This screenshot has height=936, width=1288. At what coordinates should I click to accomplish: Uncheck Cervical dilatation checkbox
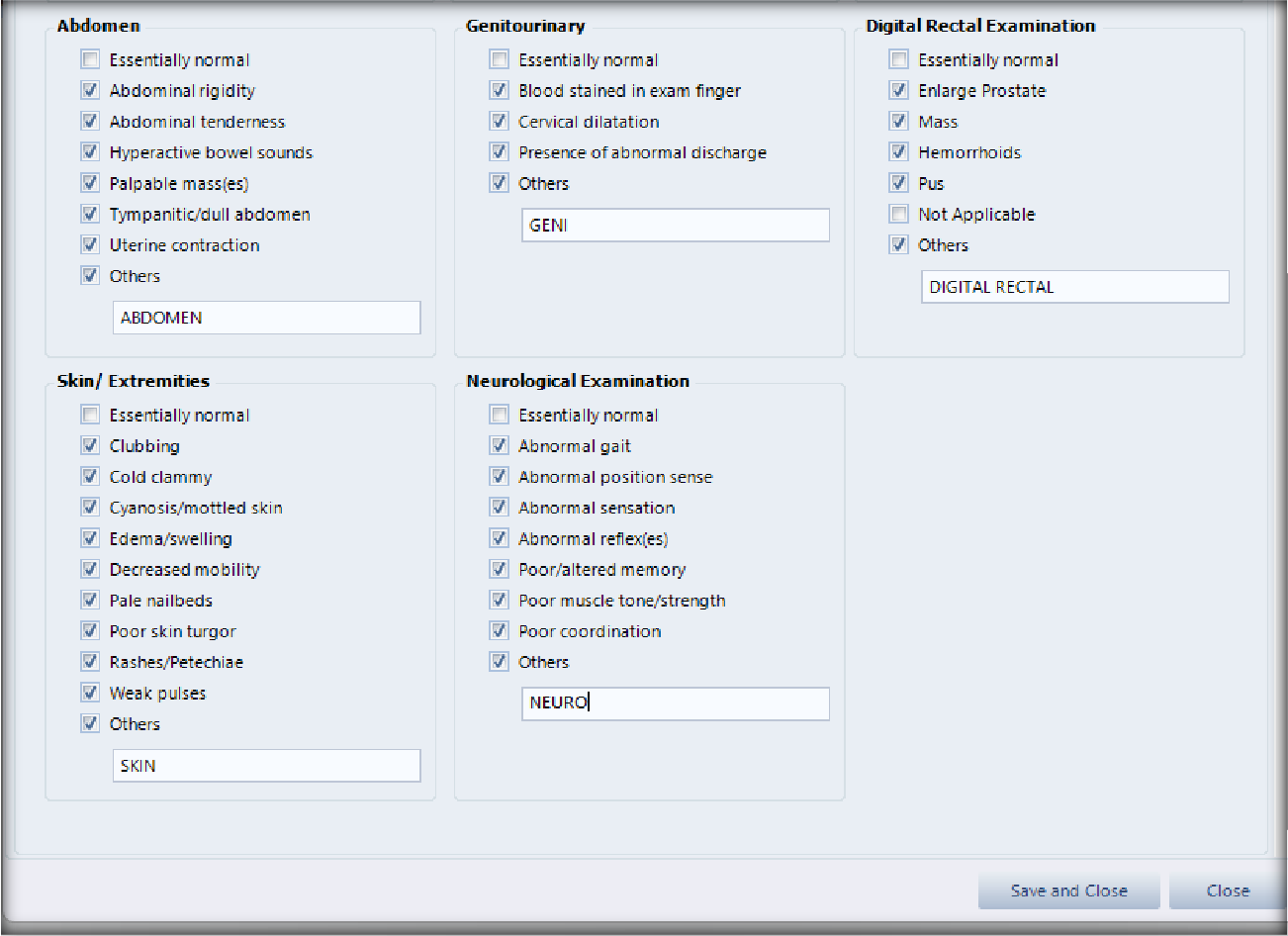(x=500, y=122)
